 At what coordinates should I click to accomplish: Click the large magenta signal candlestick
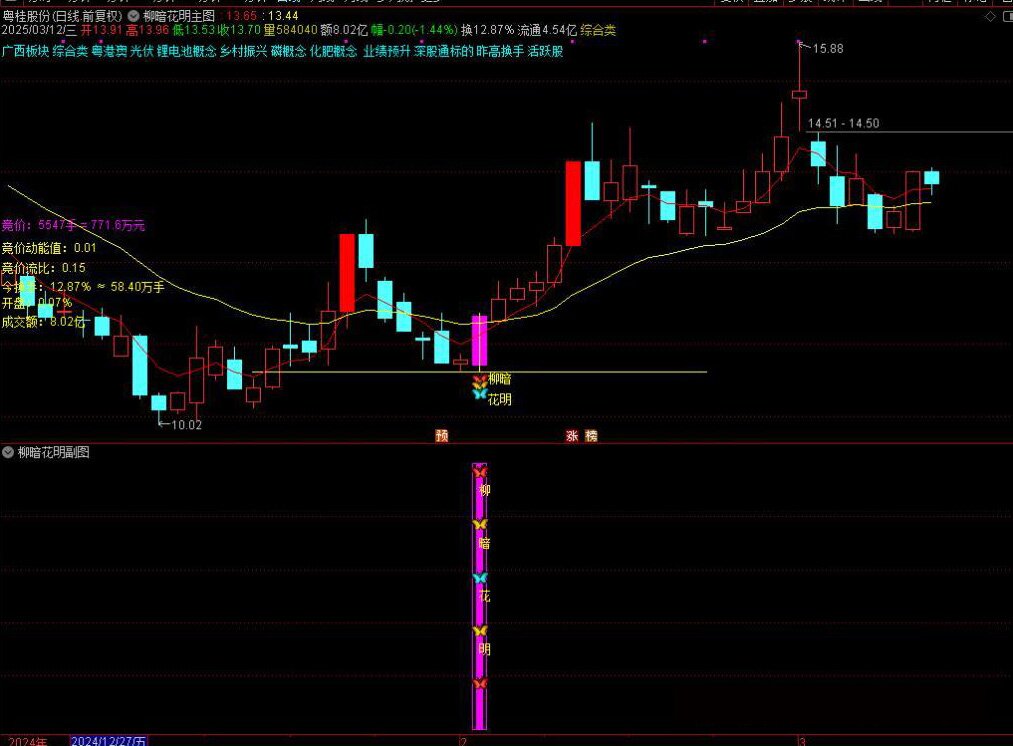(x=479, y=341)
